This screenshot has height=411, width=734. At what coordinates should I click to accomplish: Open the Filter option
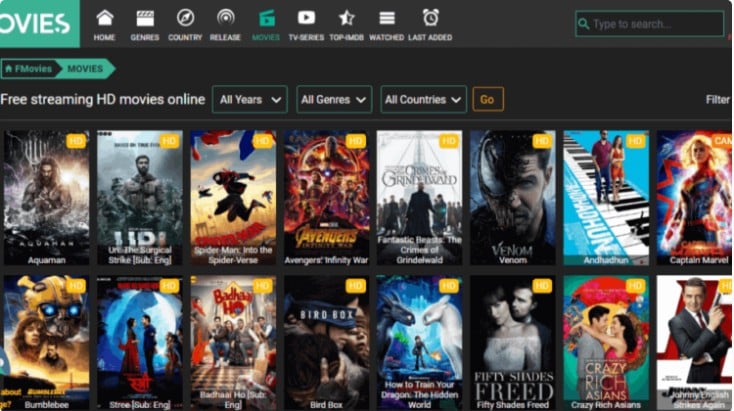(x=718, y=99)
